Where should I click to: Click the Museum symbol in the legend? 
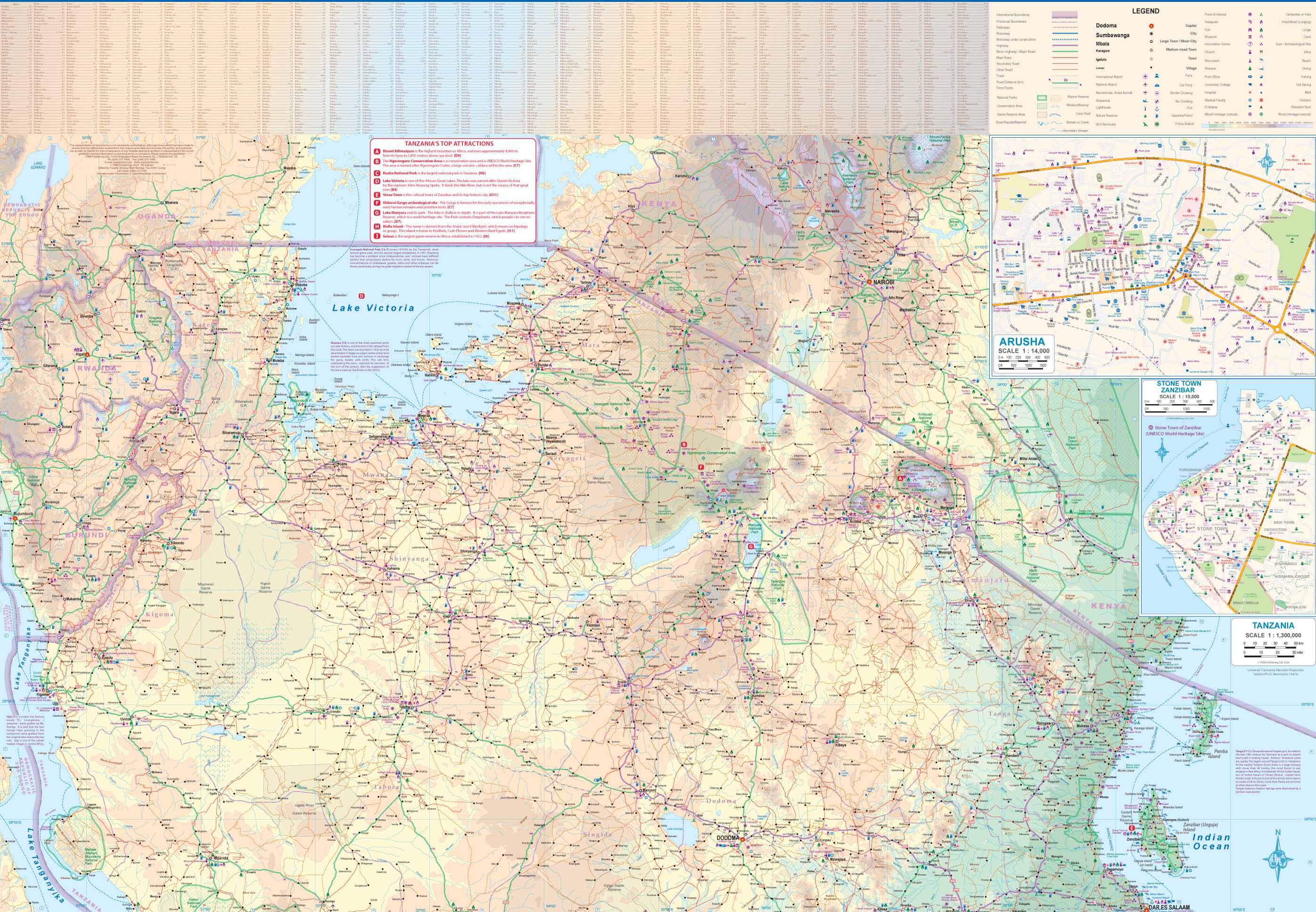tap(1250, 37)
